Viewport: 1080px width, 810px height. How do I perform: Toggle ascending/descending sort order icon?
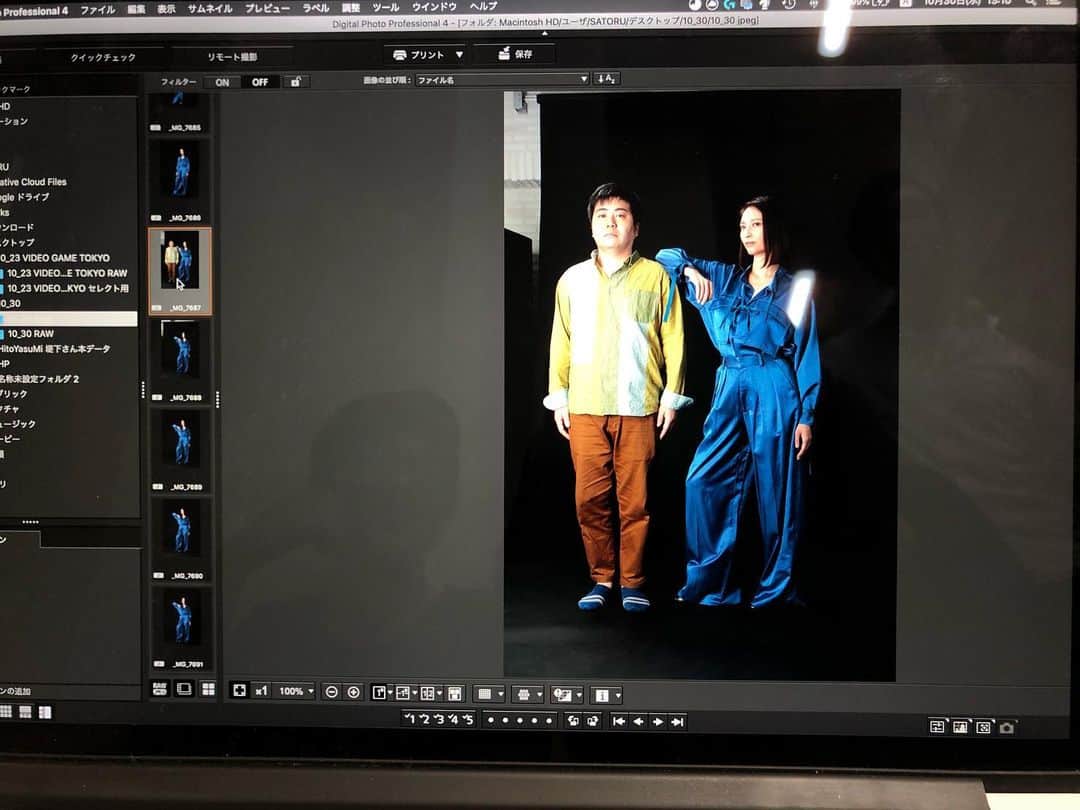(x=606, y=79)
